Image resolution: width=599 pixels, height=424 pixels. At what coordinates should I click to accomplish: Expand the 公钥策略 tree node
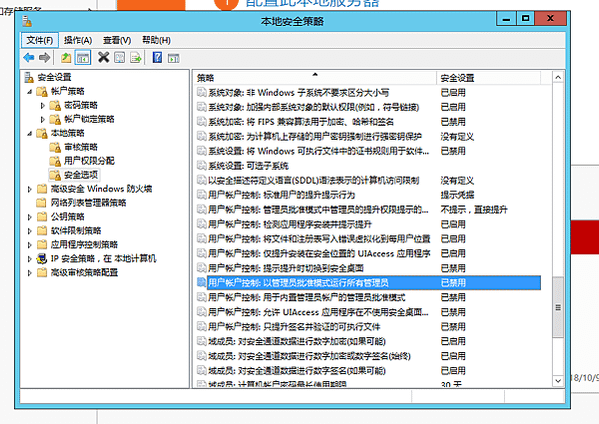click(x=29, y=217)
